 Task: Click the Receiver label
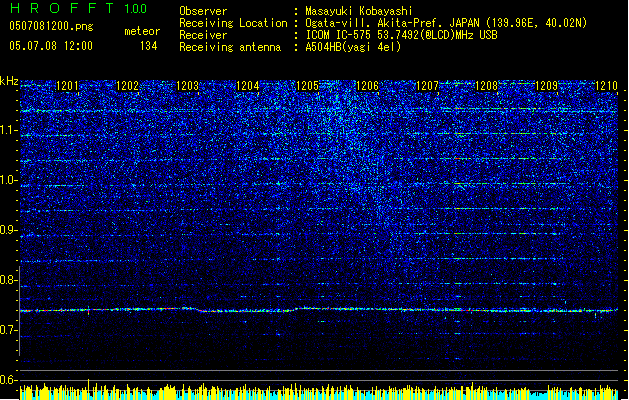pos(203,35)
